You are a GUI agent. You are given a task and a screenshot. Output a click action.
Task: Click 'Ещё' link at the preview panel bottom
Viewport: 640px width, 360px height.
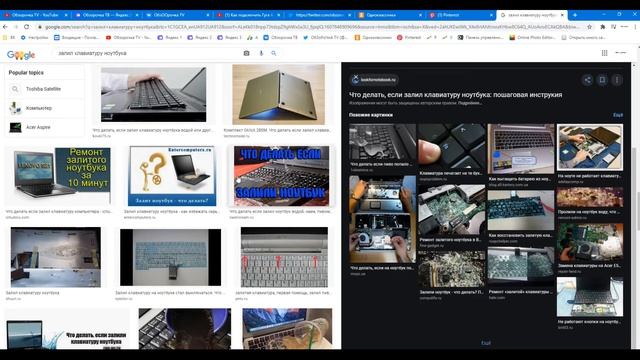(486, 343)
